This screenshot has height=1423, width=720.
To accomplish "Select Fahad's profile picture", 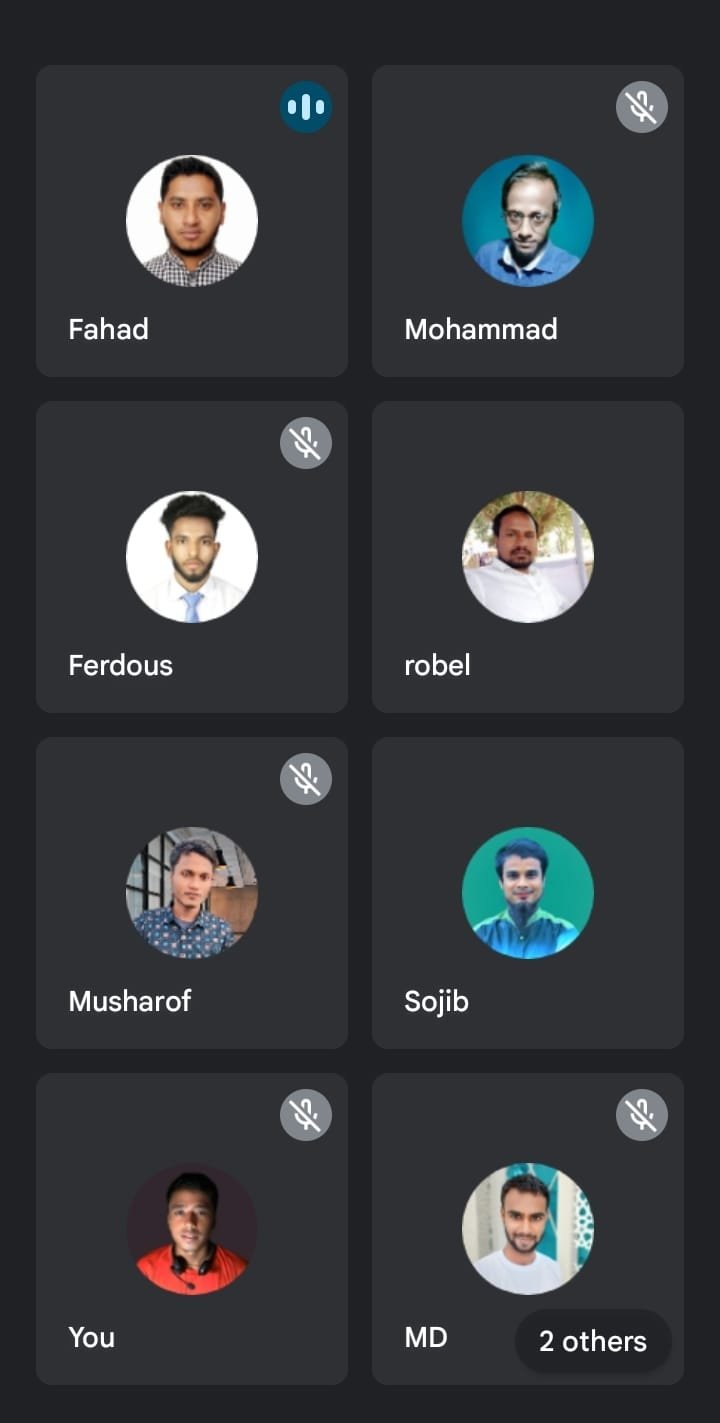I will click(192, 221).
